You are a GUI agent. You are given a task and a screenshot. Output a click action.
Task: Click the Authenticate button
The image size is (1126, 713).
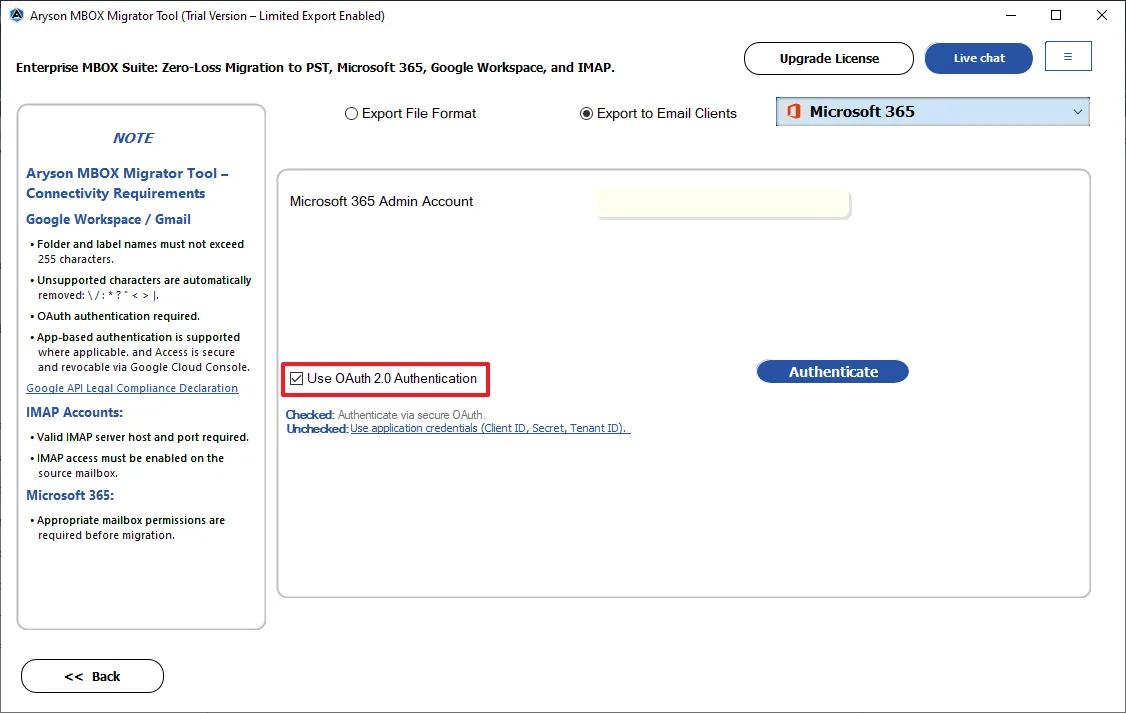(x=832, y=372)
